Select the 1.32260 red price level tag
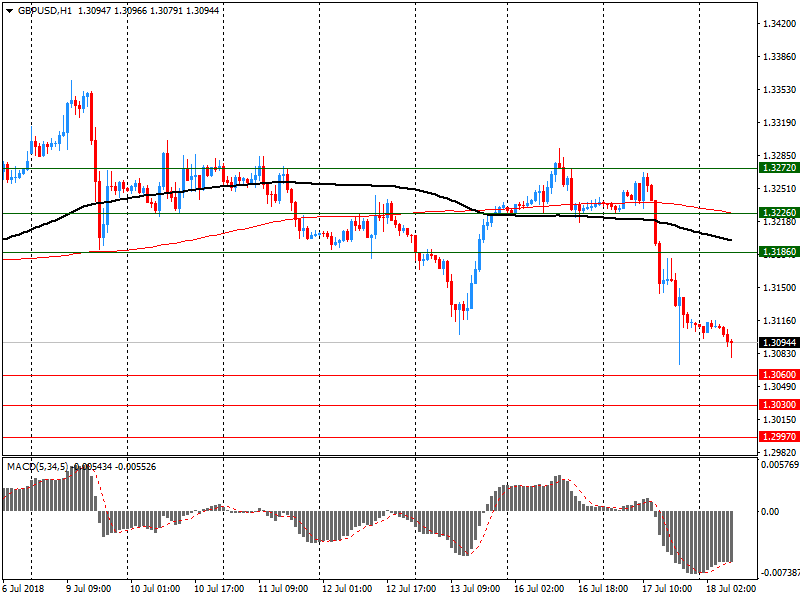The height and width of the screenshot is (600, 800). [x=775, y=213]
